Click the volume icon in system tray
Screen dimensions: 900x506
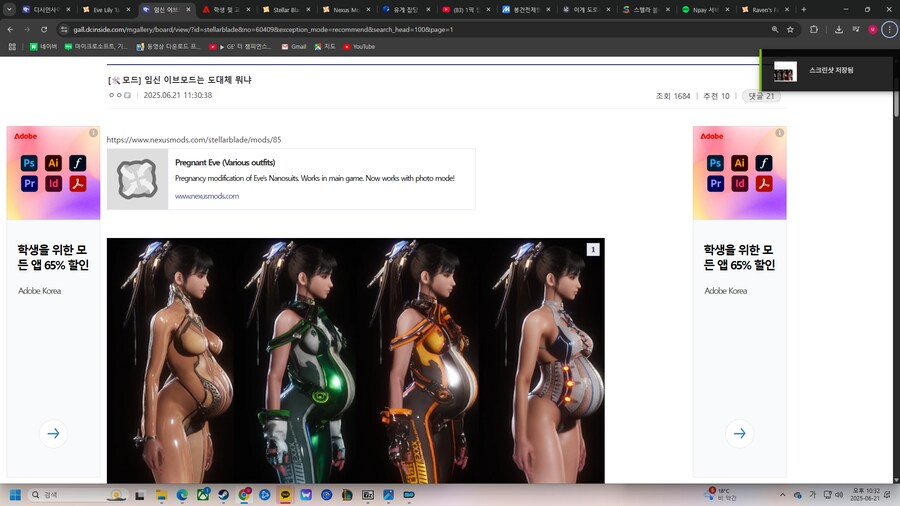(839, 495)
